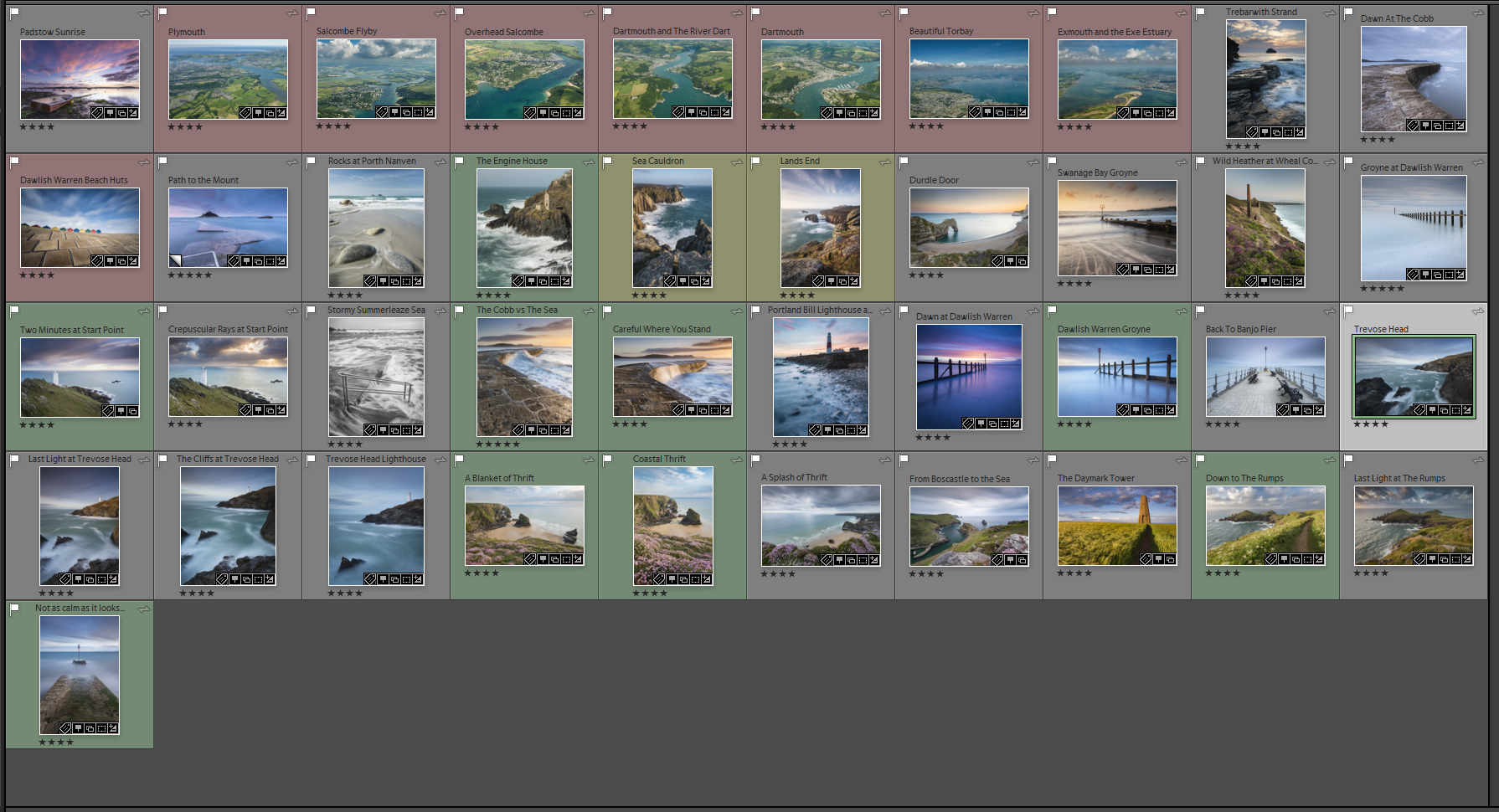
Task: Click comments badge on Durdle Door thumbnail
Action: tap(1010, 261)
